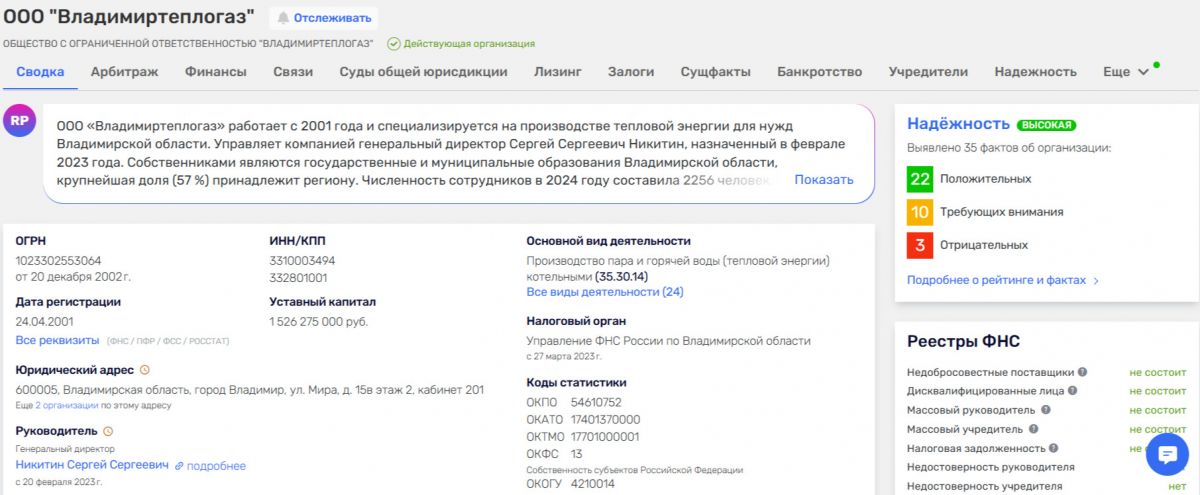Viewport: 1200px width, 495px height.
Task: Click the history clock icon beside Руководитель
Action: click(108, 431)
